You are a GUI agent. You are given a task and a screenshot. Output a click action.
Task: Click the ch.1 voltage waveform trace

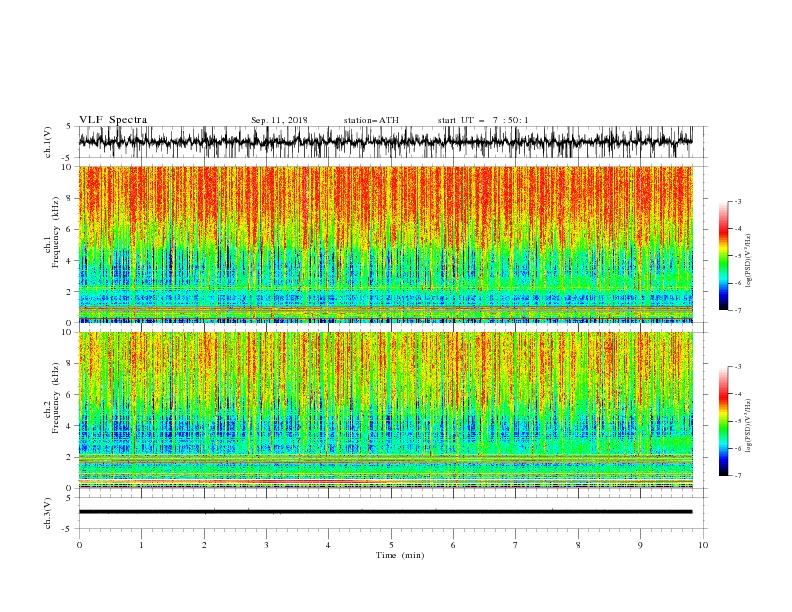coord(385,142)
